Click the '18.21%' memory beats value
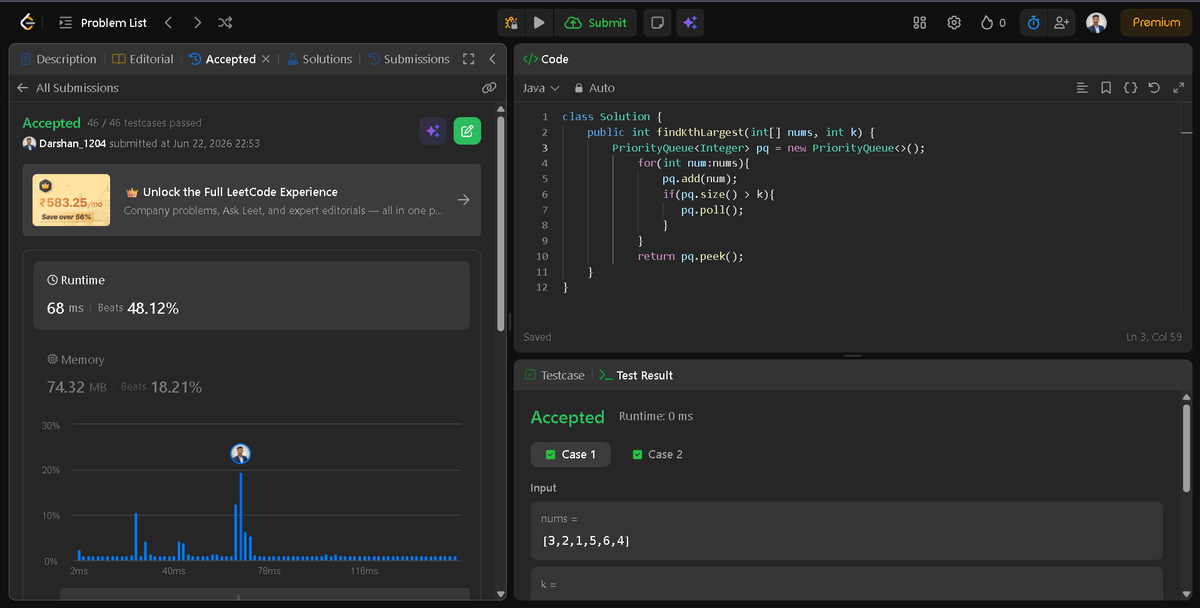The width and height of the screenshot is (1200, 608). point(176,387)
